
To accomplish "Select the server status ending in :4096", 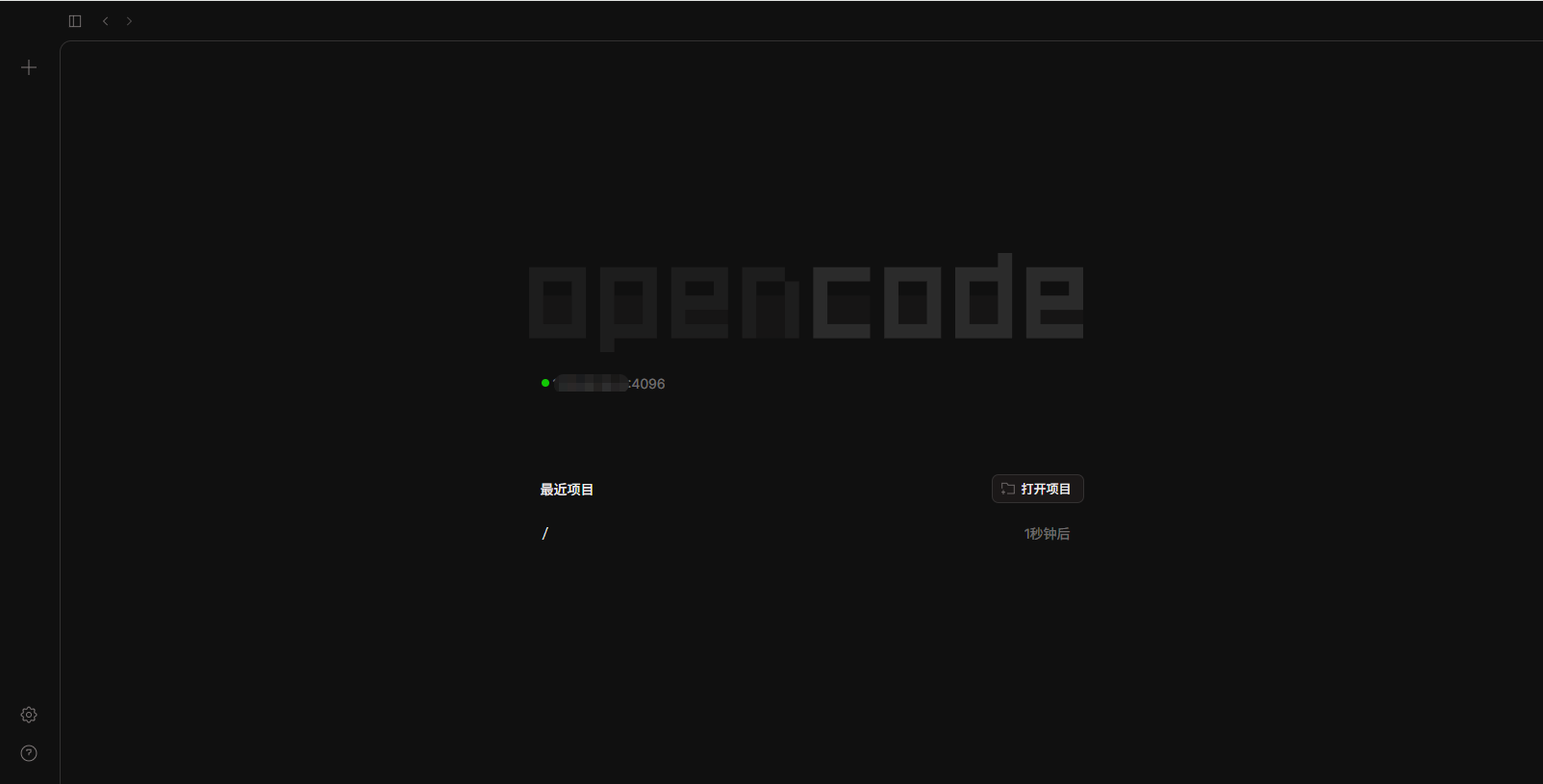I will pyautogui.click(x=603, y=384).
